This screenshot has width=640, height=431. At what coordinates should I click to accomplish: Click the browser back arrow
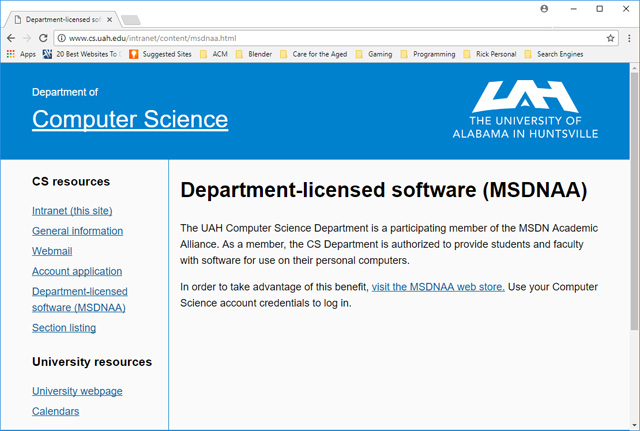tap(11, 37)
